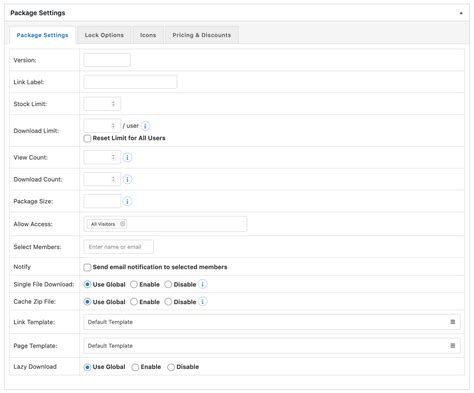474x393 pixels.
Task: Focus the Link Label input field
Action: [x=130, y=82]
